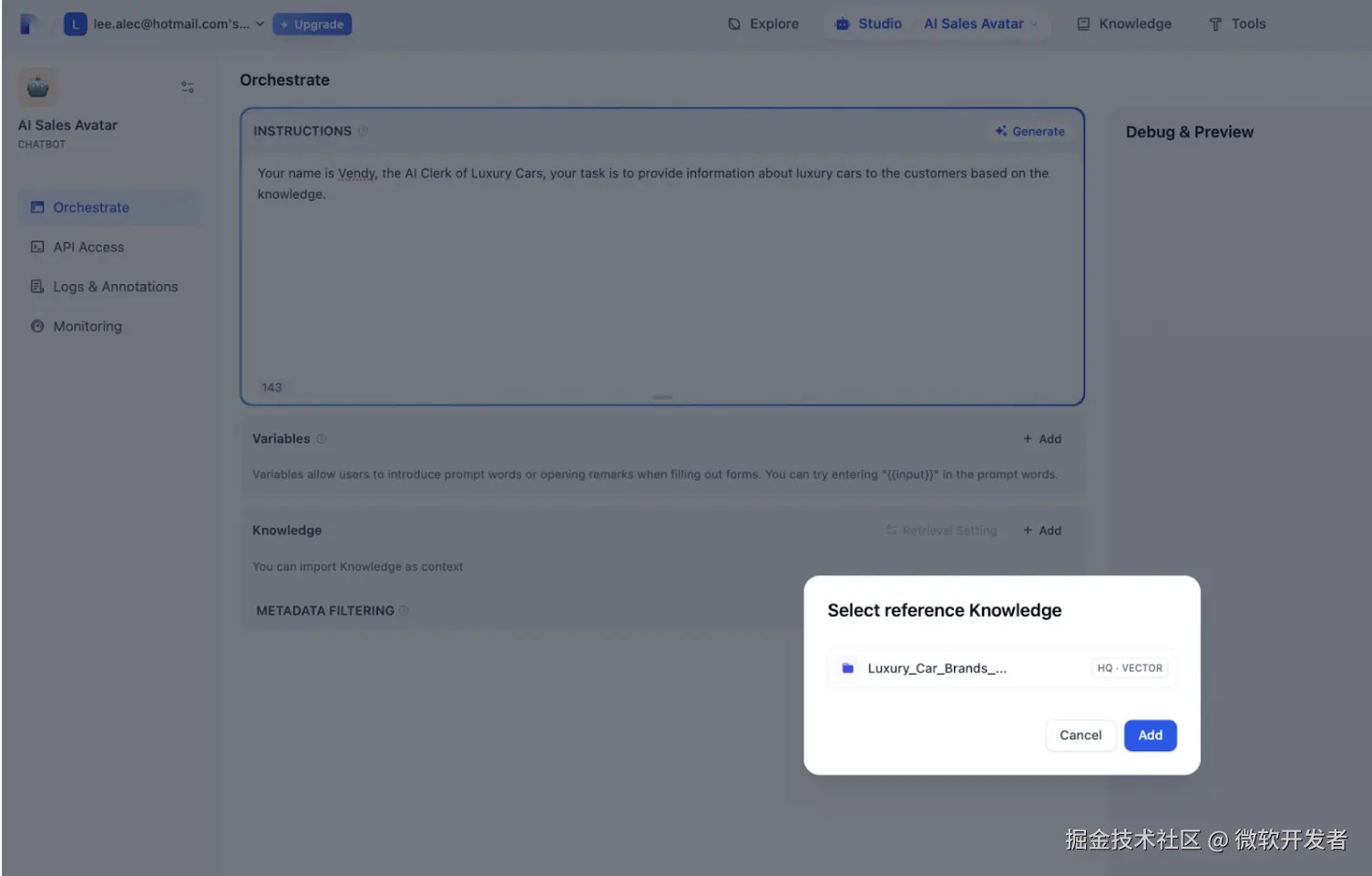Select Orchestrate in the sidebar
1372x876 pixels.
108,208
